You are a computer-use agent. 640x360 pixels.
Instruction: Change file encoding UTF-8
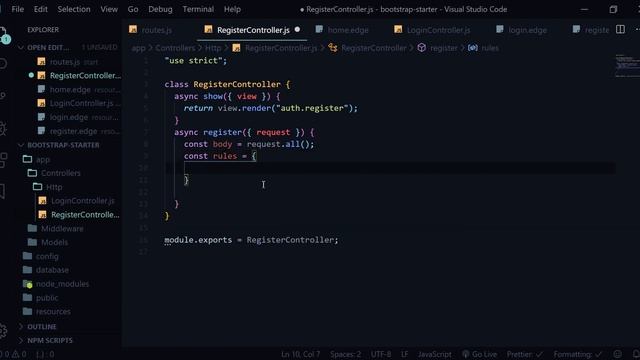381,354
